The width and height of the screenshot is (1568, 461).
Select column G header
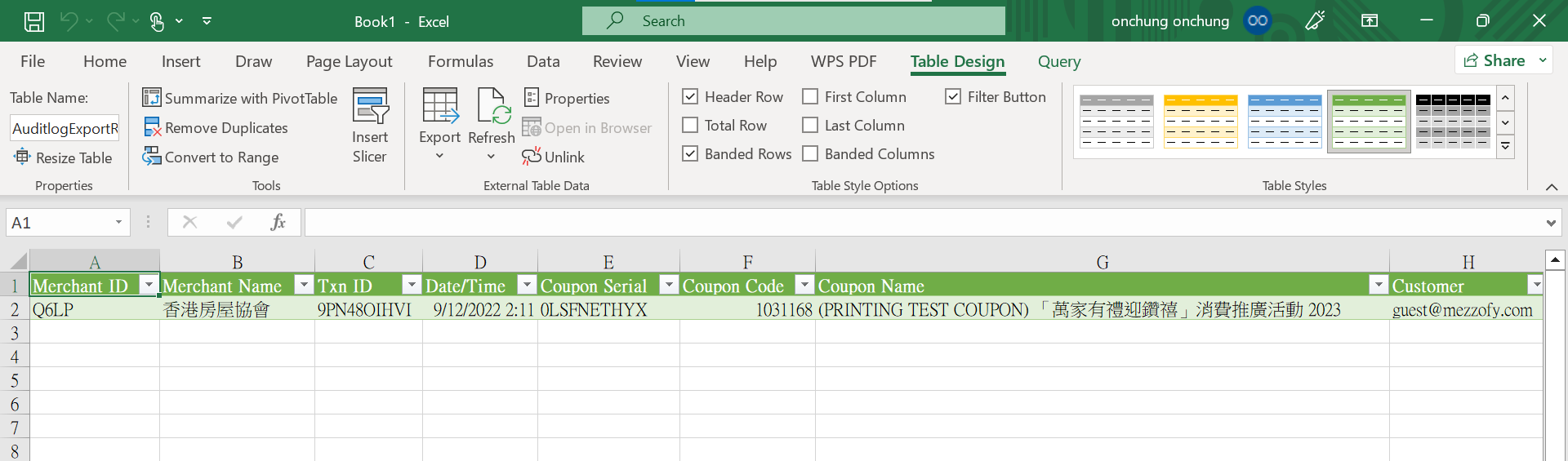tap(1102, 262)
